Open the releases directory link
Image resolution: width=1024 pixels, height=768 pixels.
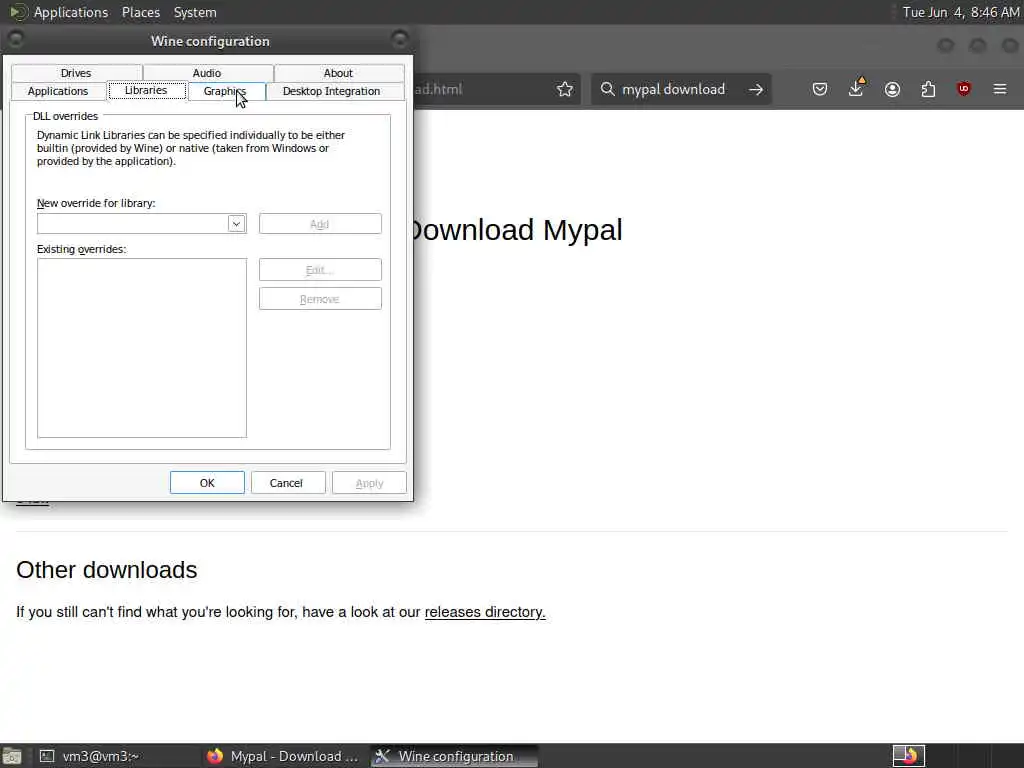coord(485,613)
